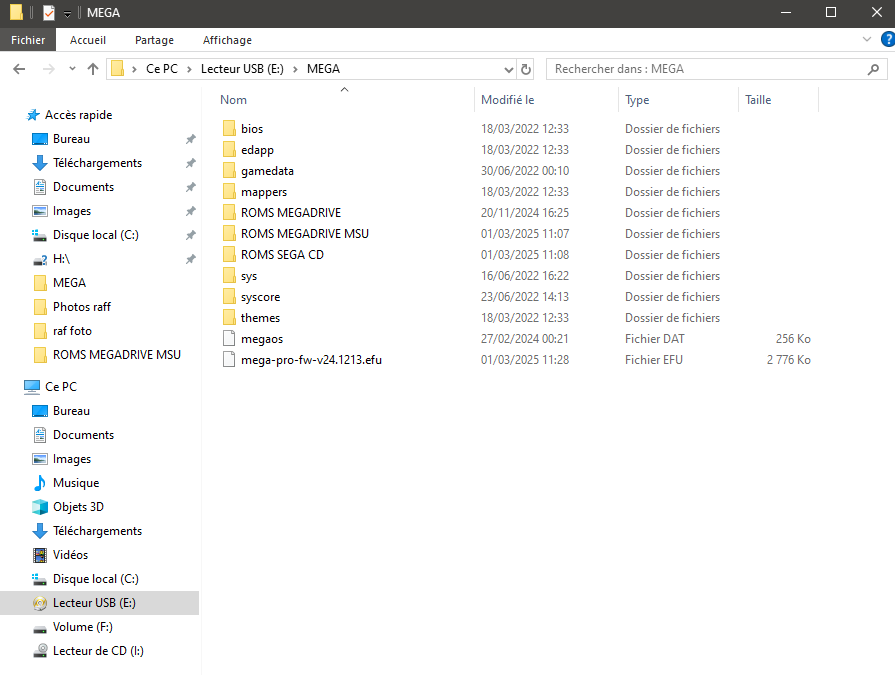Select the mega-pro-fw-v24.1213.efu file icon

[229, 360]
